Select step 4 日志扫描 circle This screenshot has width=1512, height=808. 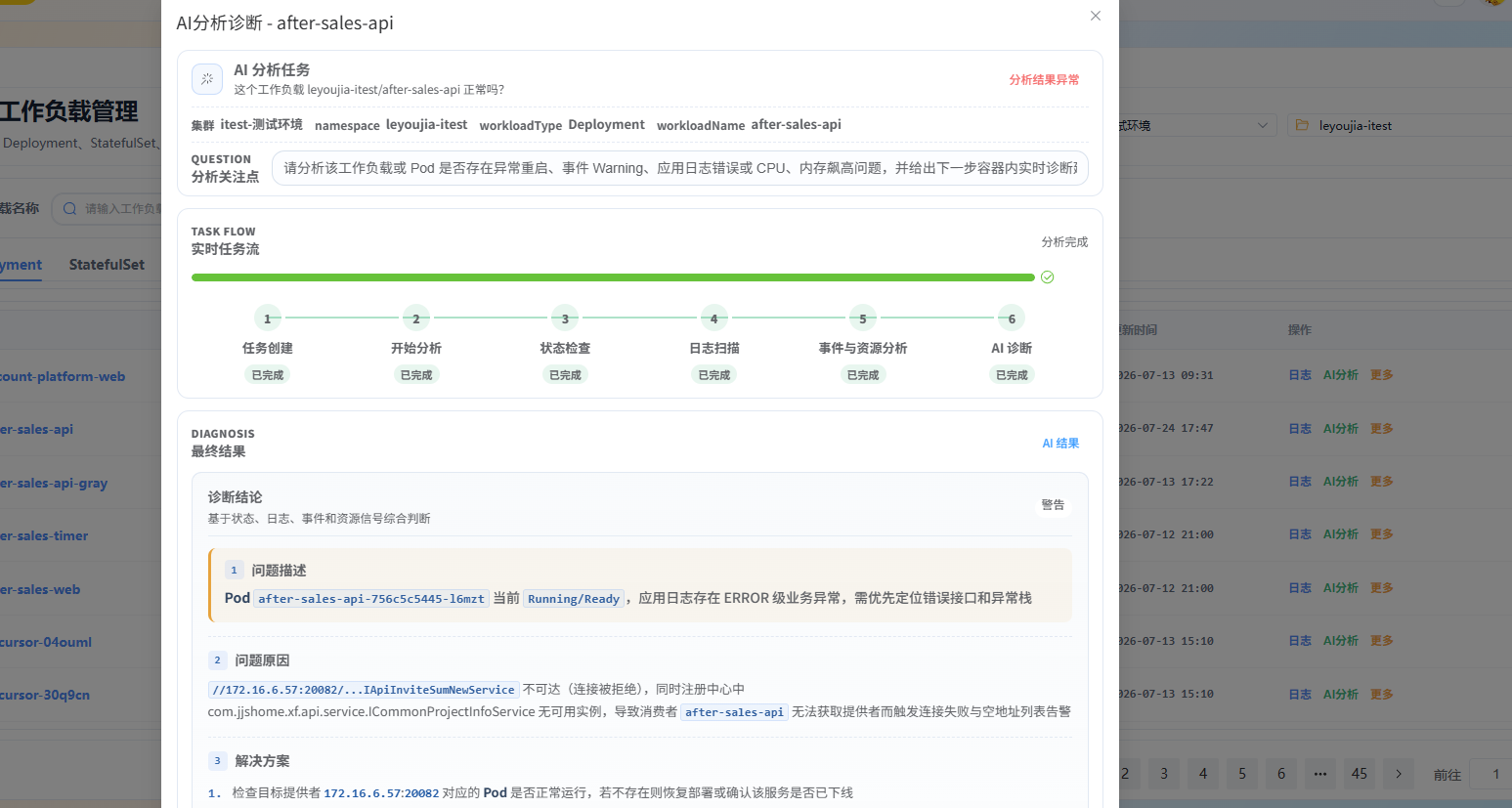tap(714, 319)
